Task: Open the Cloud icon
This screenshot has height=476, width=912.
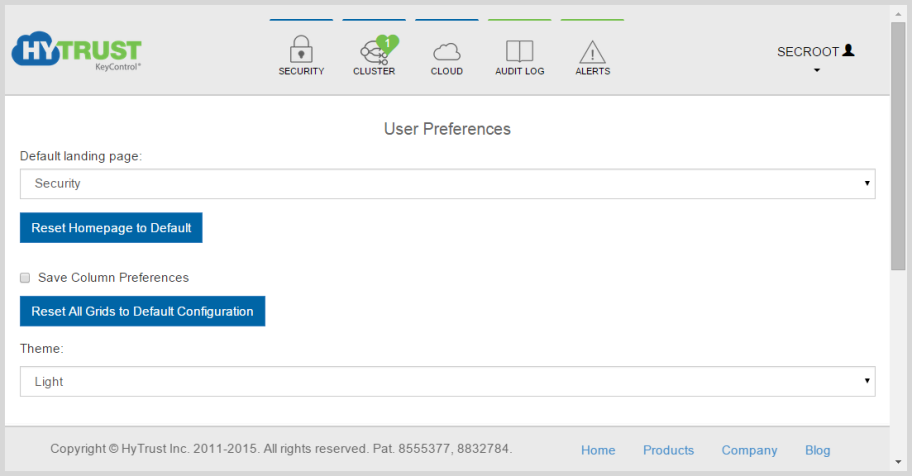Action: [x=447, y=52]
